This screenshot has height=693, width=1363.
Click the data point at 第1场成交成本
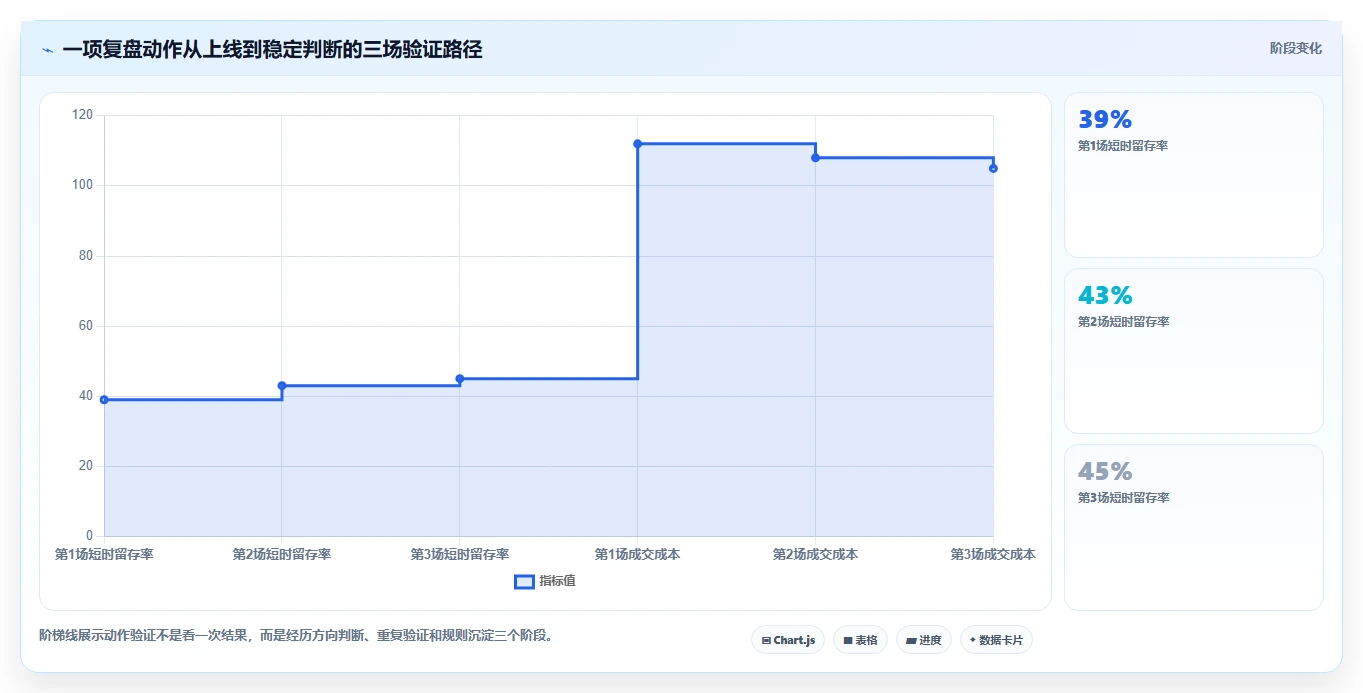[x=637, y=144]
